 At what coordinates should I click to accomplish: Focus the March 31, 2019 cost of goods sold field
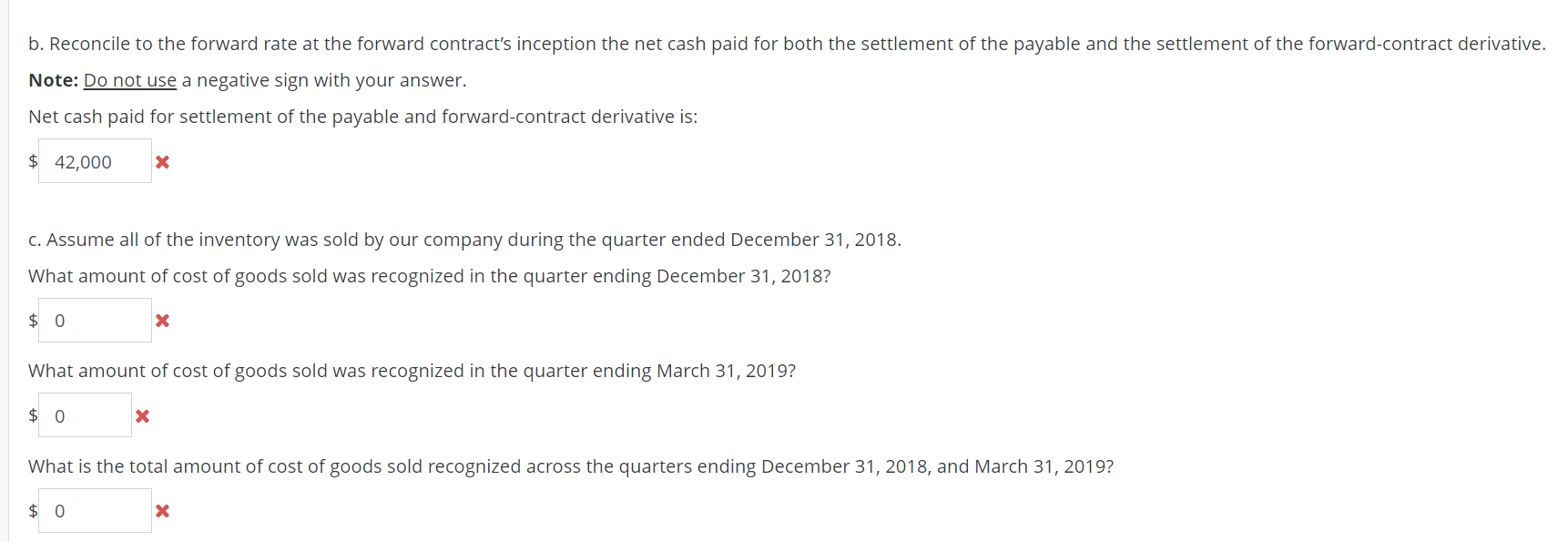pos(85,415)
